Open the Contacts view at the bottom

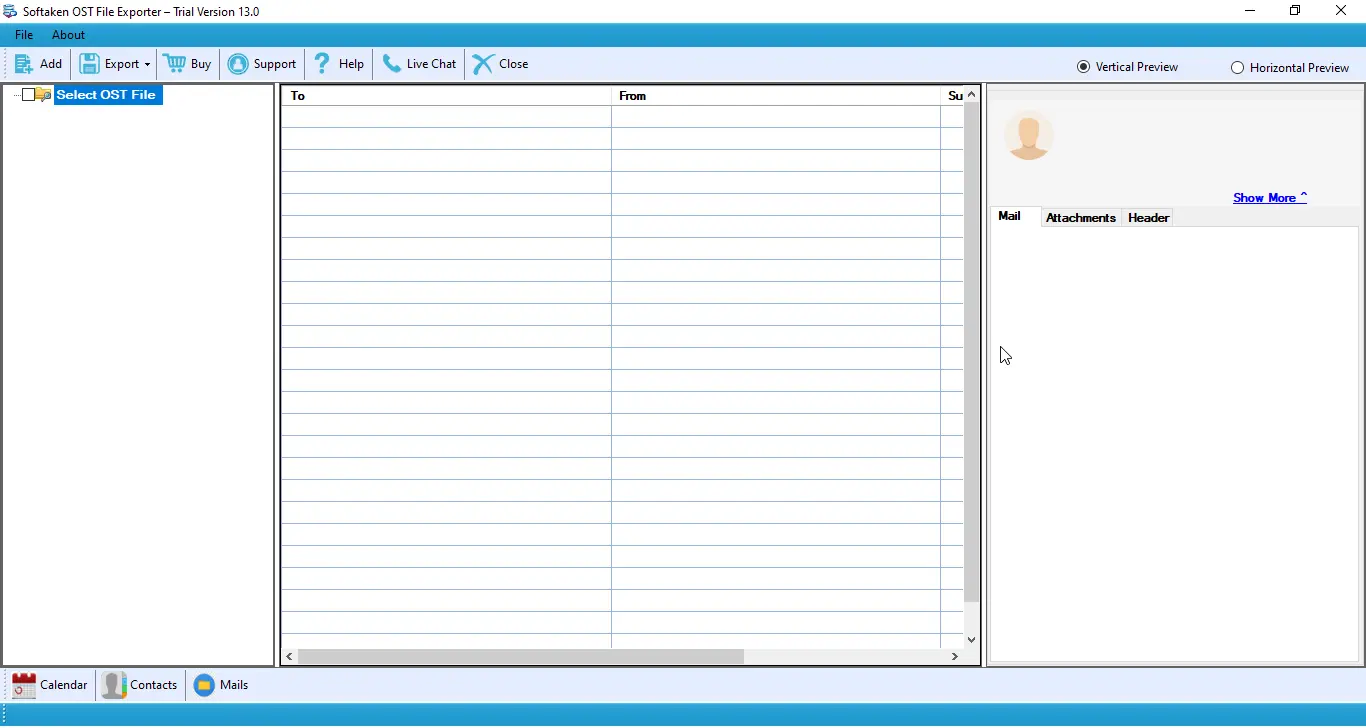click(140, 685)
